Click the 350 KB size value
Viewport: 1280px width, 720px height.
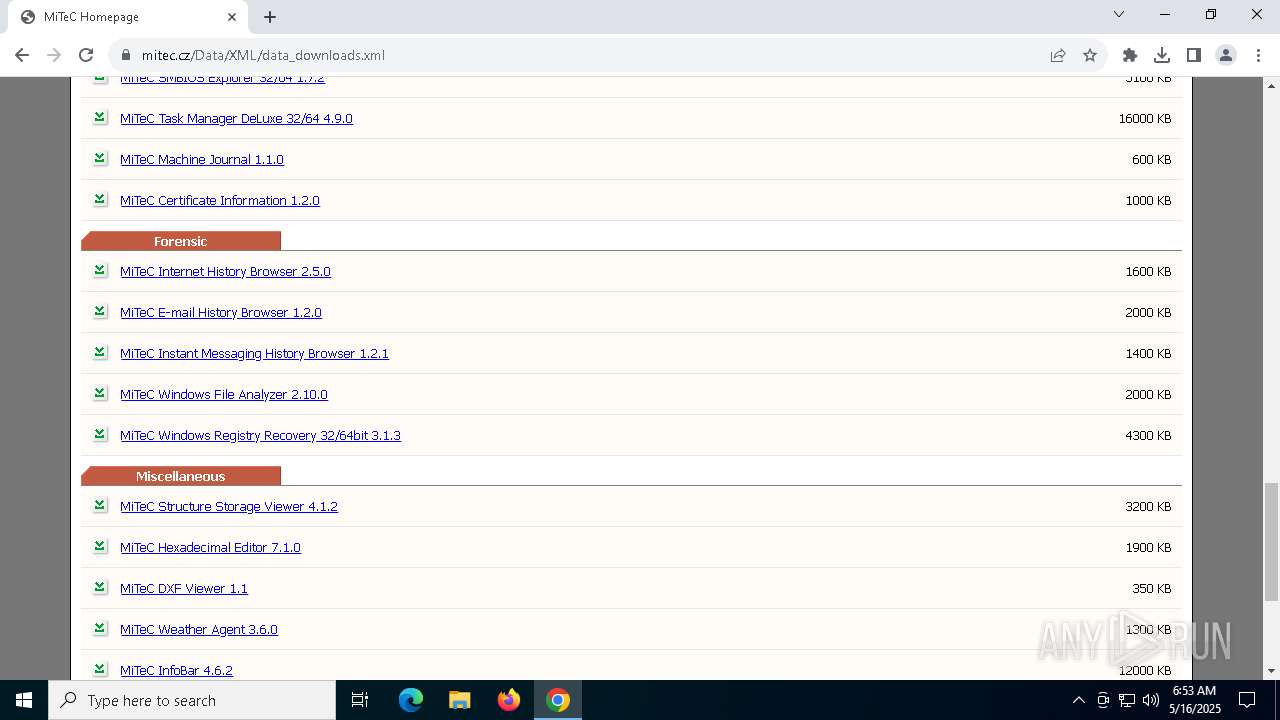1151,588
